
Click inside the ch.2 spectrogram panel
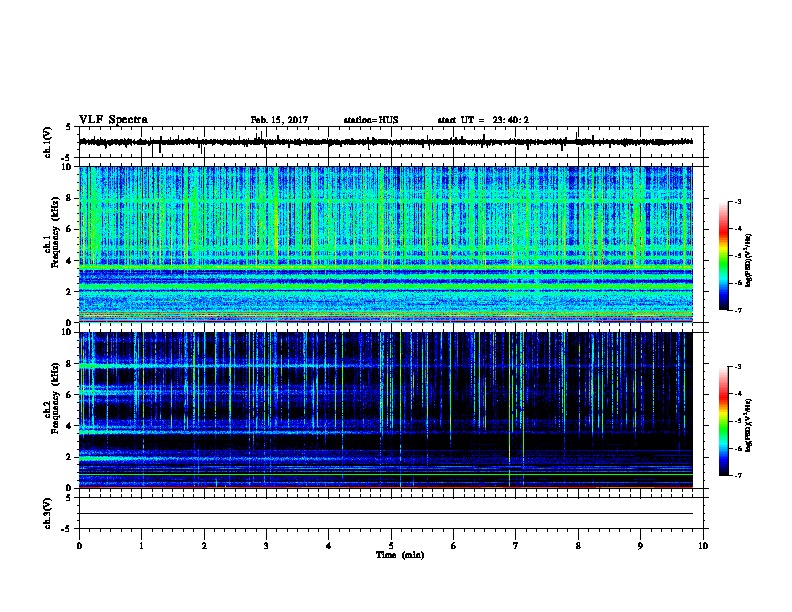click(386, 410)
